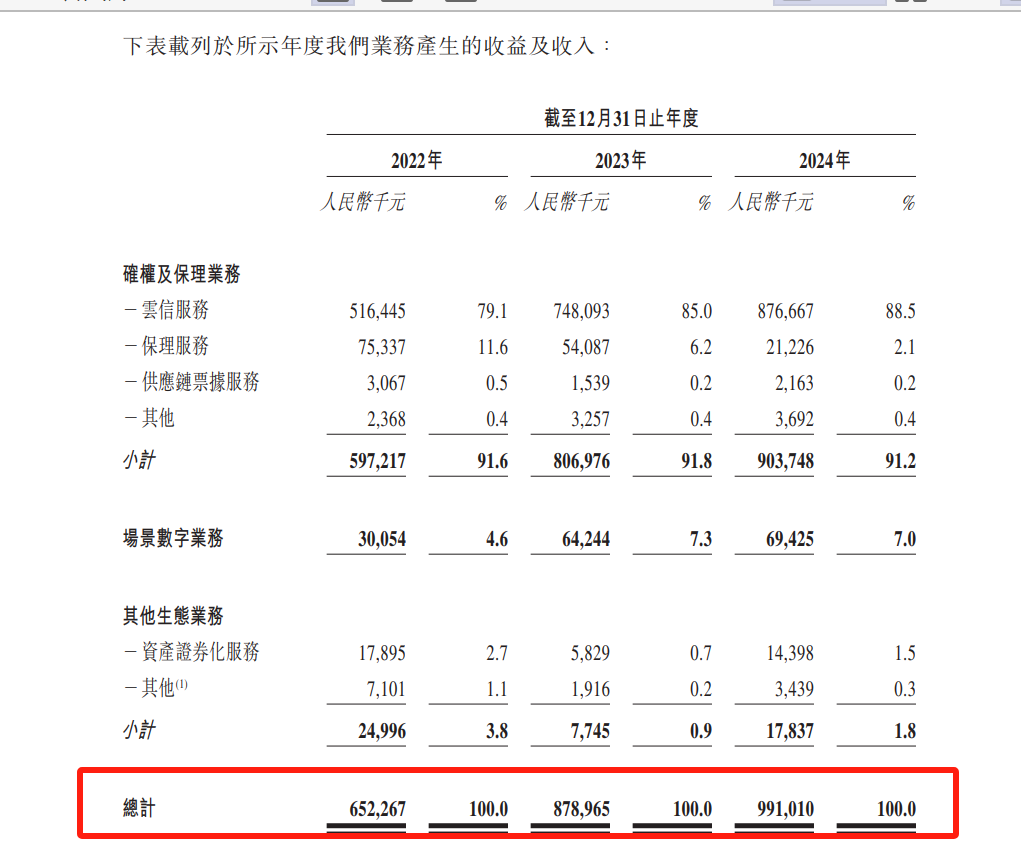Click the row label '場景數字業務'

pyautogui.click(x=173, y=538)
